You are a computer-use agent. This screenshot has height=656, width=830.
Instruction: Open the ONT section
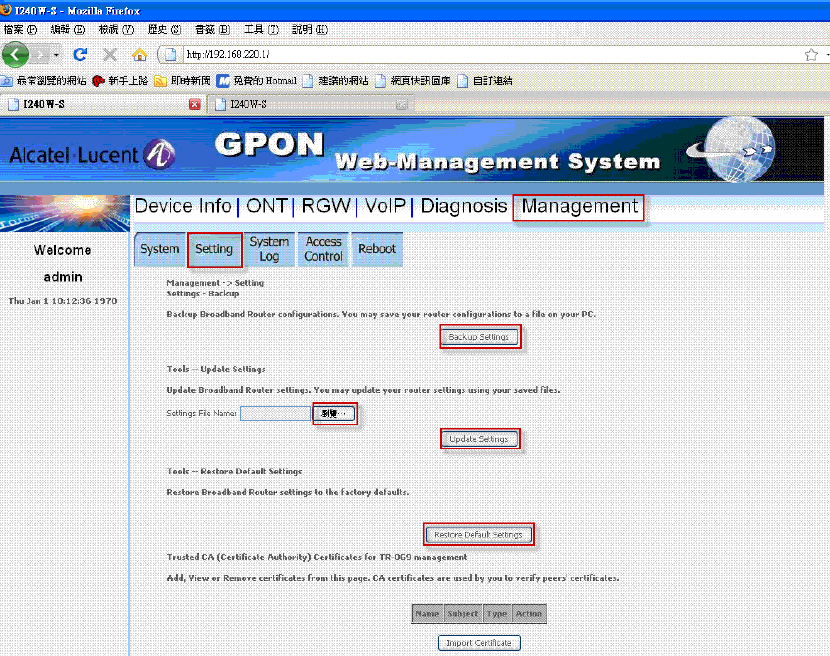tap(267, 206)
